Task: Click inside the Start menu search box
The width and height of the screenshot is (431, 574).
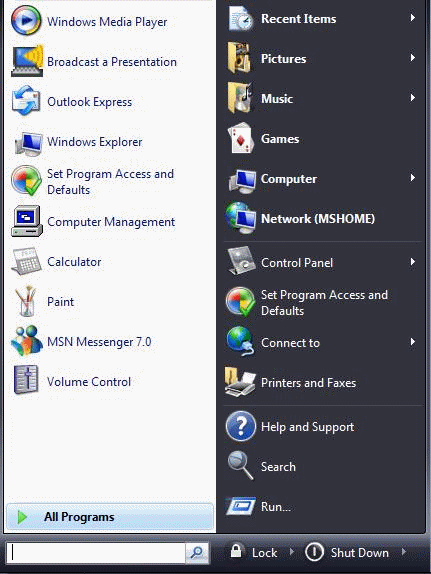Action: click(x=96, y=553)
